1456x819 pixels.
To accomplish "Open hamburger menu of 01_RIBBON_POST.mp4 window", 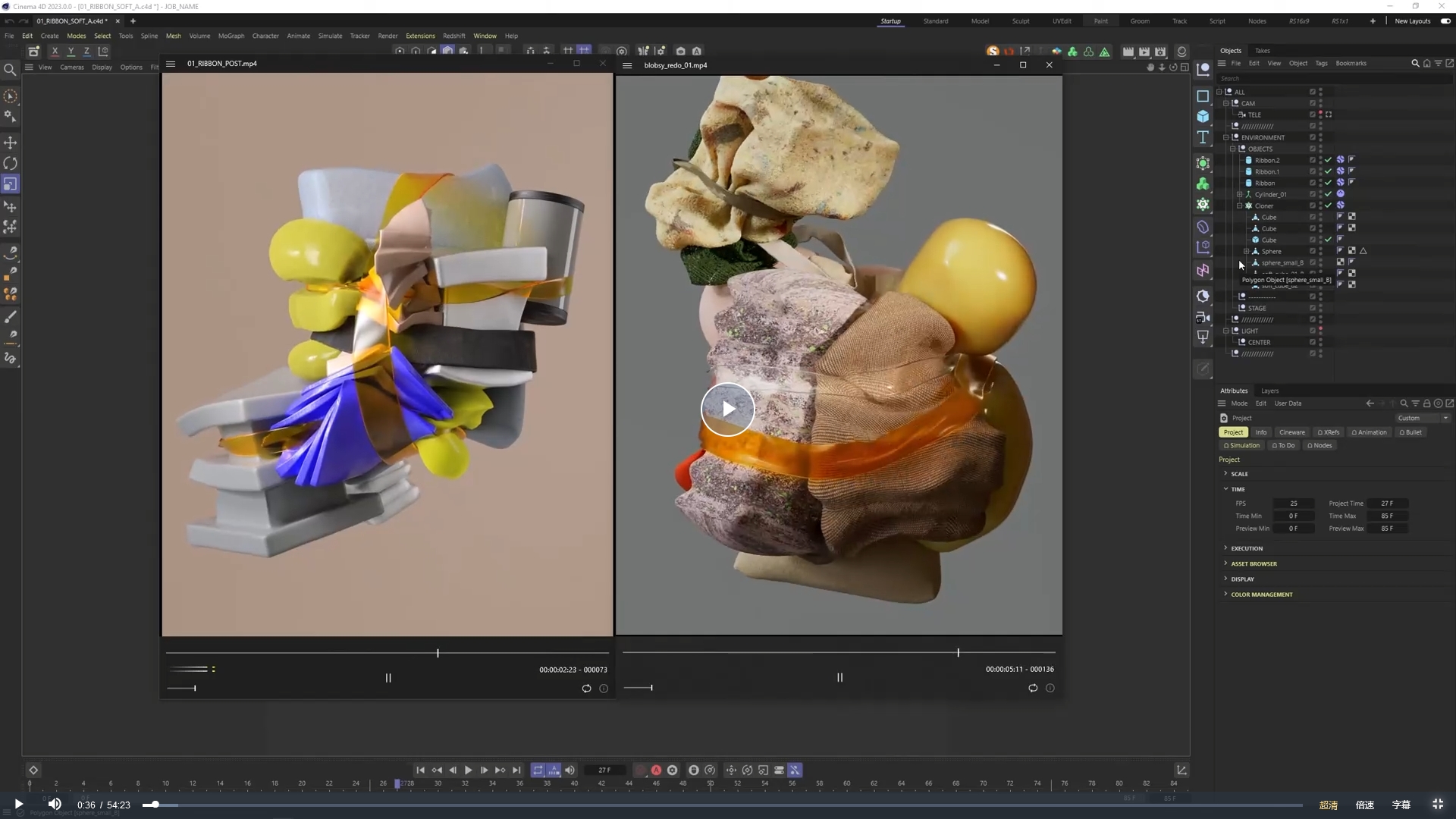I will [171, 64].
